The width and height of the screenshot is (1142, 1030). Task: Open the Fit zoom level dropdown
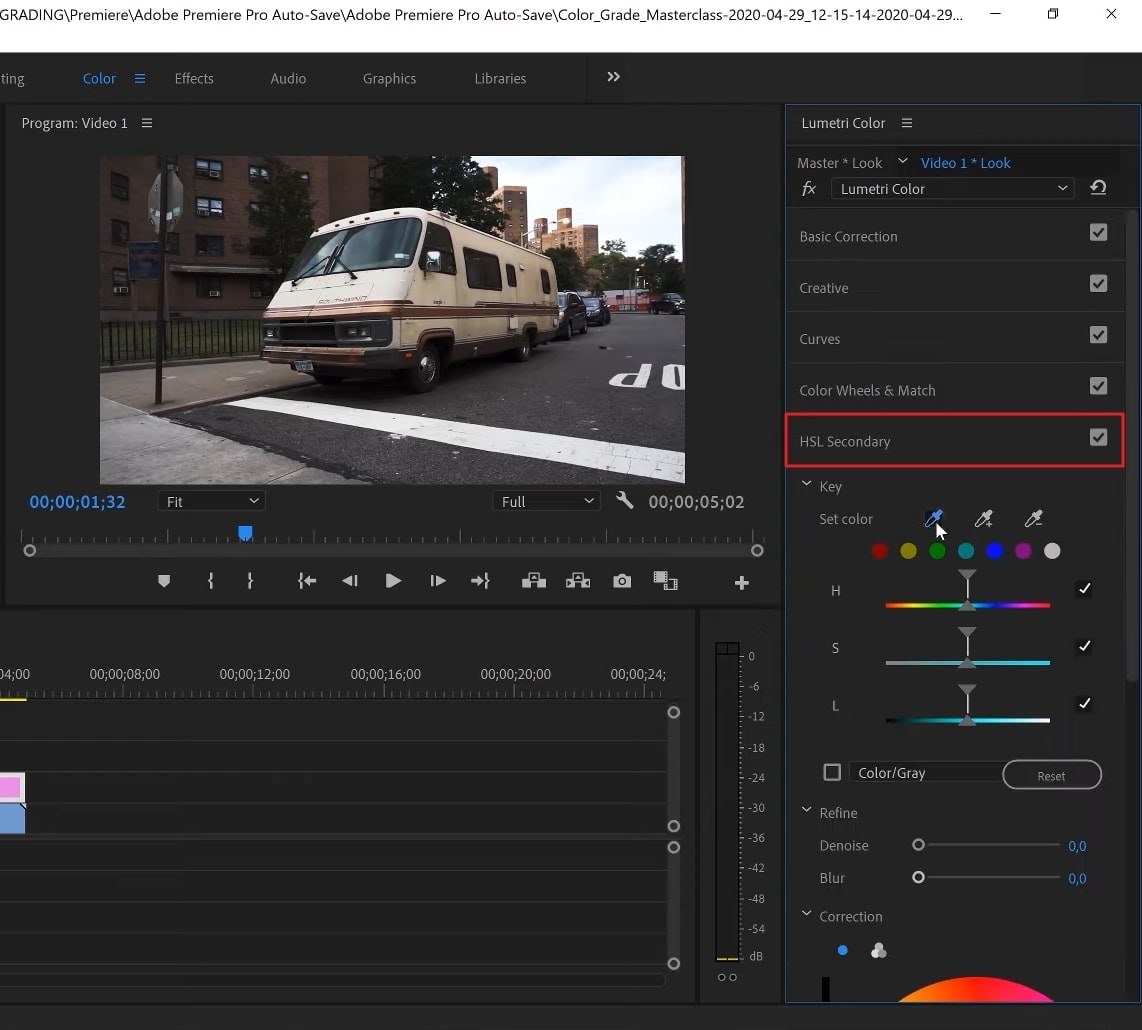[211, 501]
